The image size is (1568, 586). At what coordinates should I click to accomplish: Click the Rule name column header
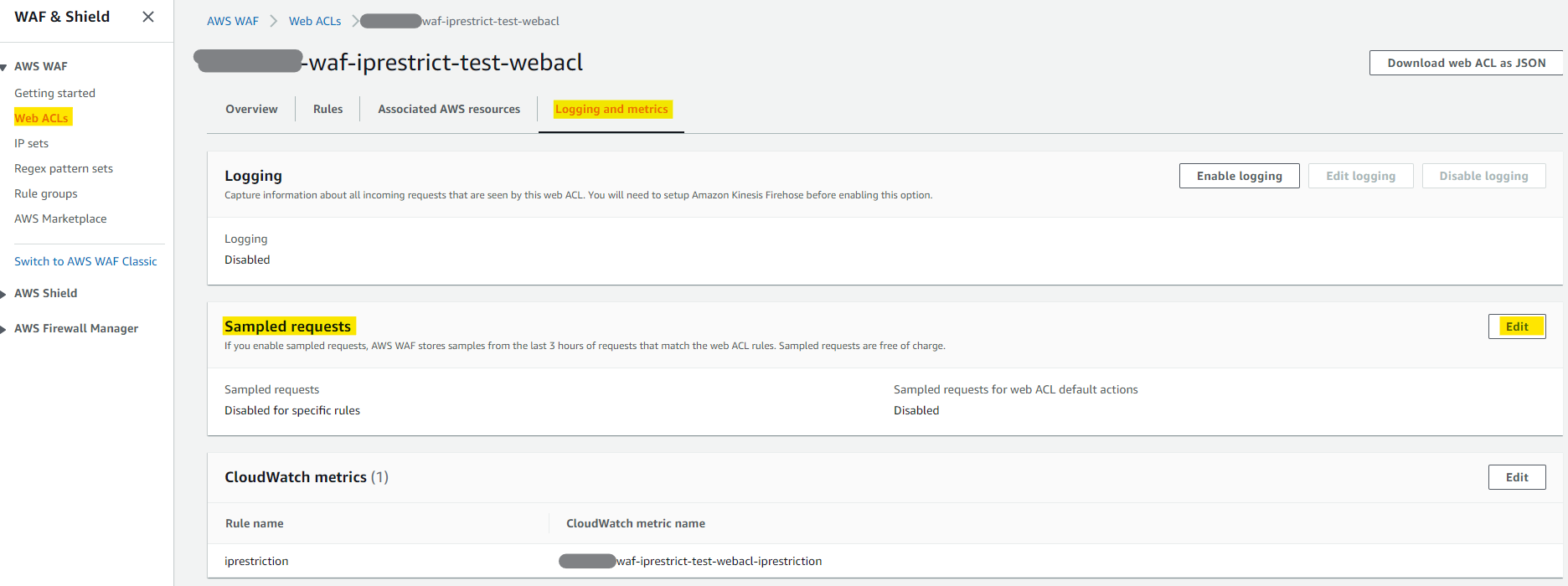(255, 523)
